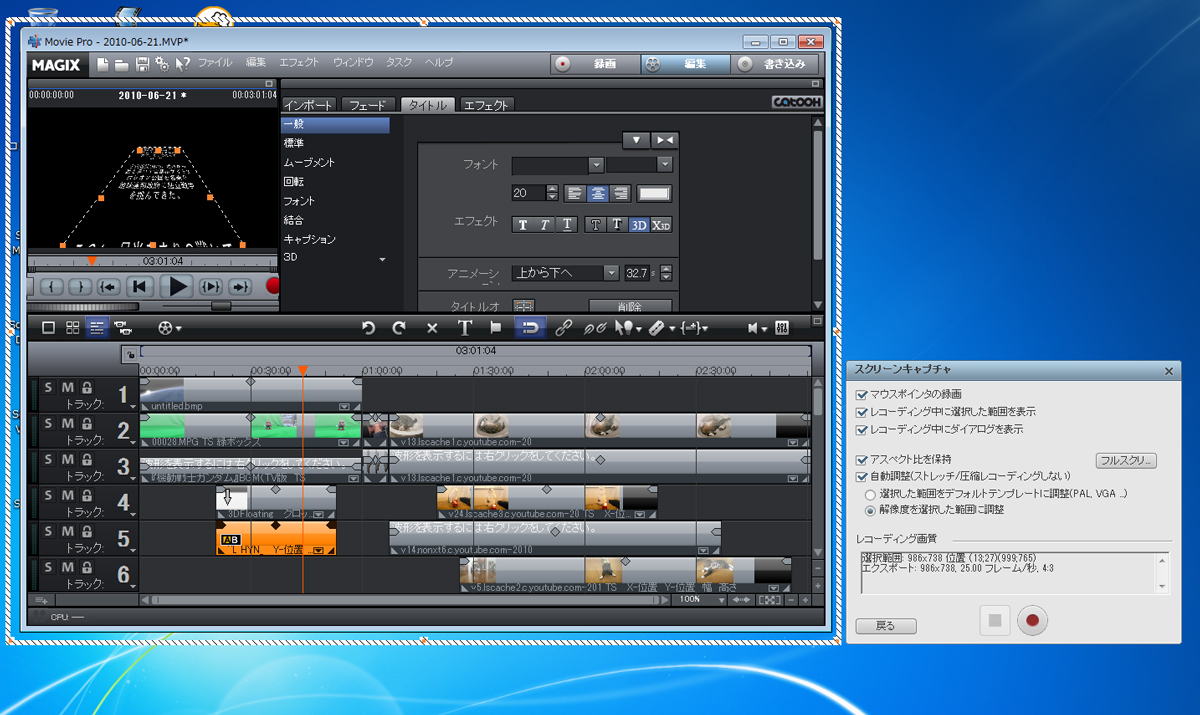Open the font name dropdown

click(x=596, y=165)
